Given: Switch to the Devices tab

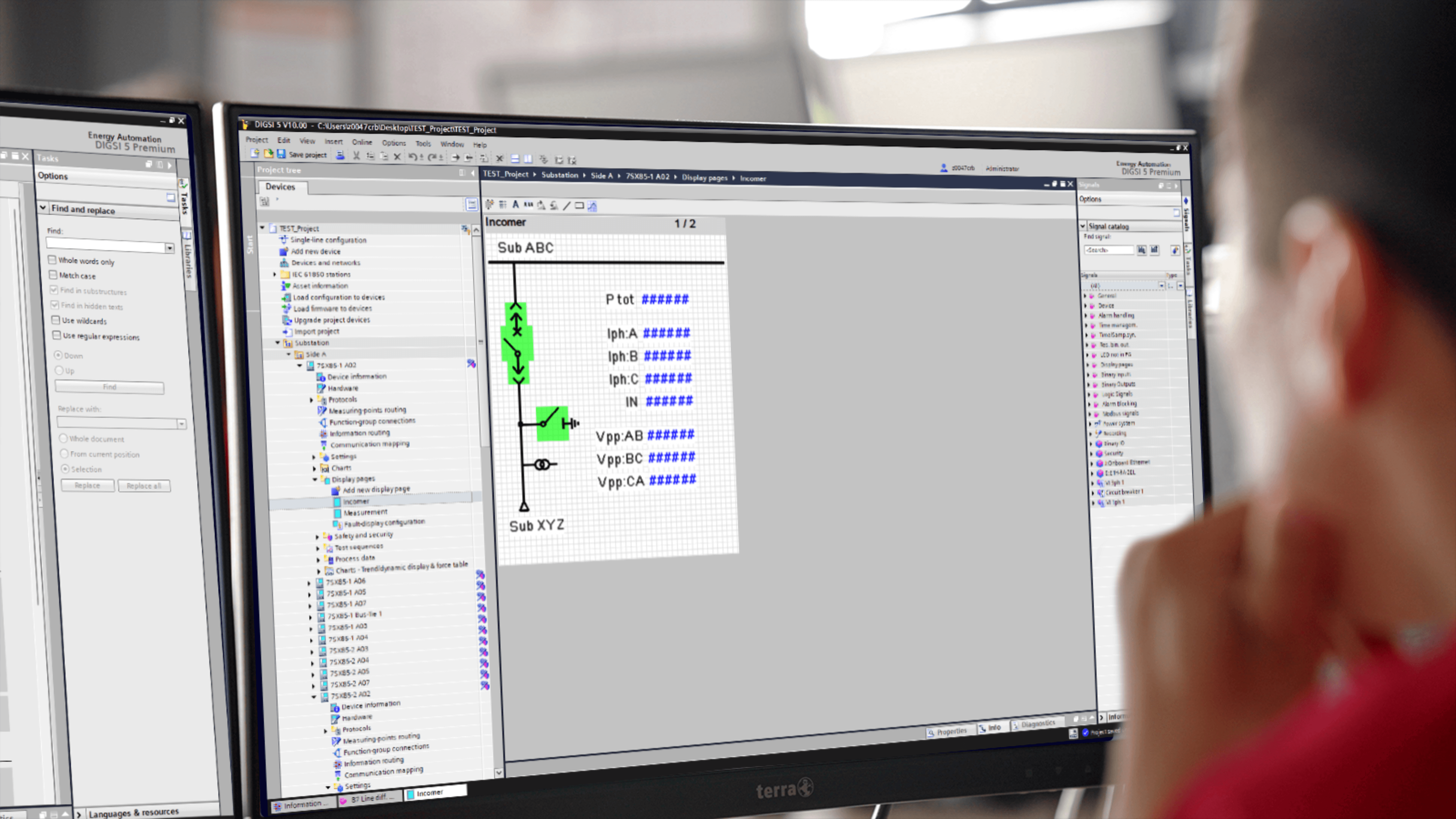Looking at the screenshot, I should click(x=280, y=186).
